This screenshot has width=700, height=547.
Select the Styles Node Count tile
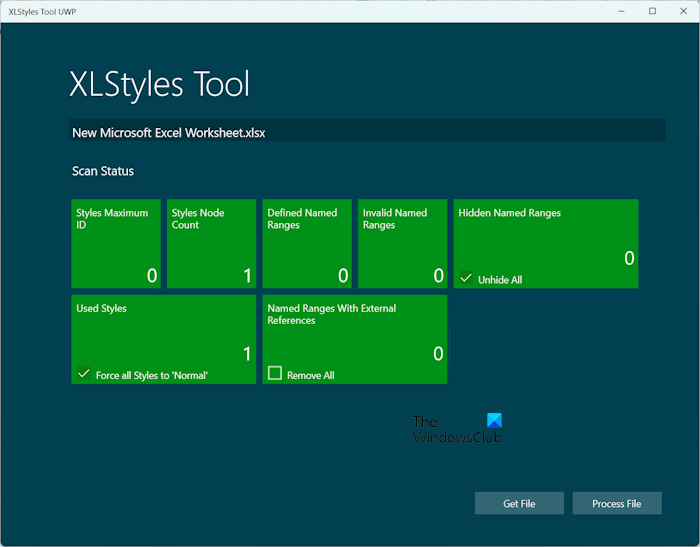211,243
